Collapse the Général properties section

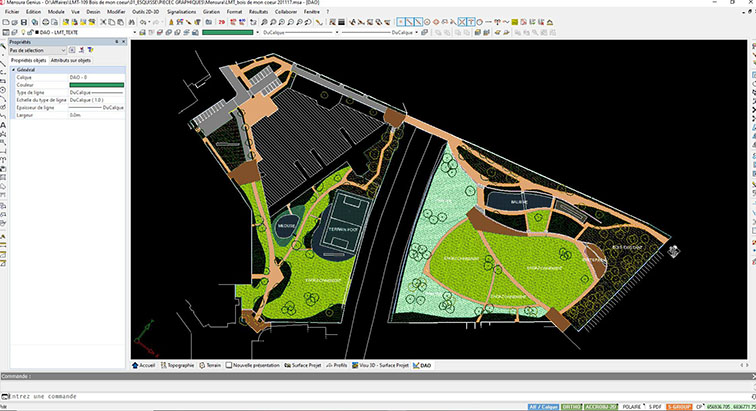click(13, 70)
